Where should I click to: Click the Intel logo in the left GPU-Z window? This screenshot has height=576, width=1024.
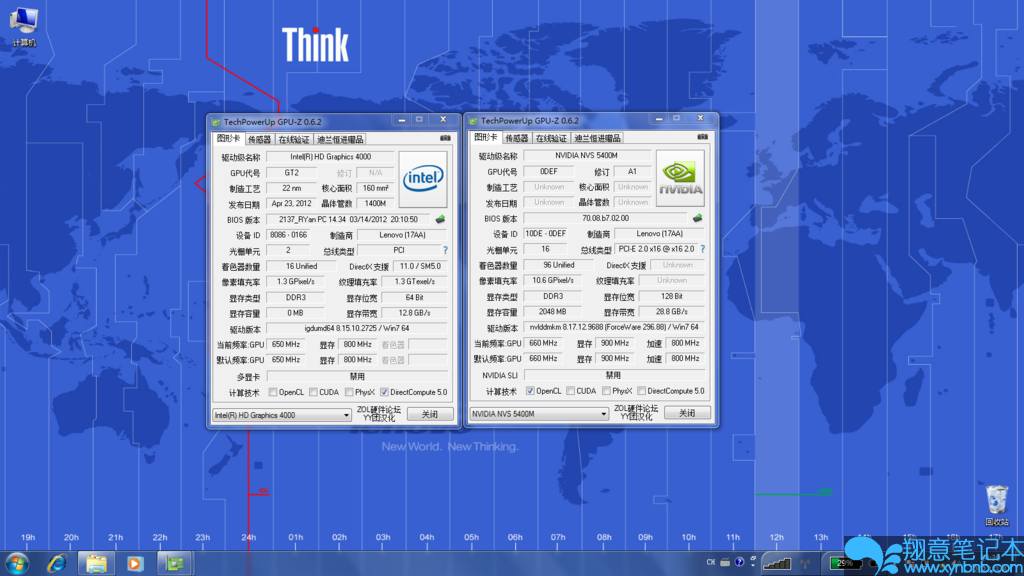pyautogui.click(x=423, y=180)
